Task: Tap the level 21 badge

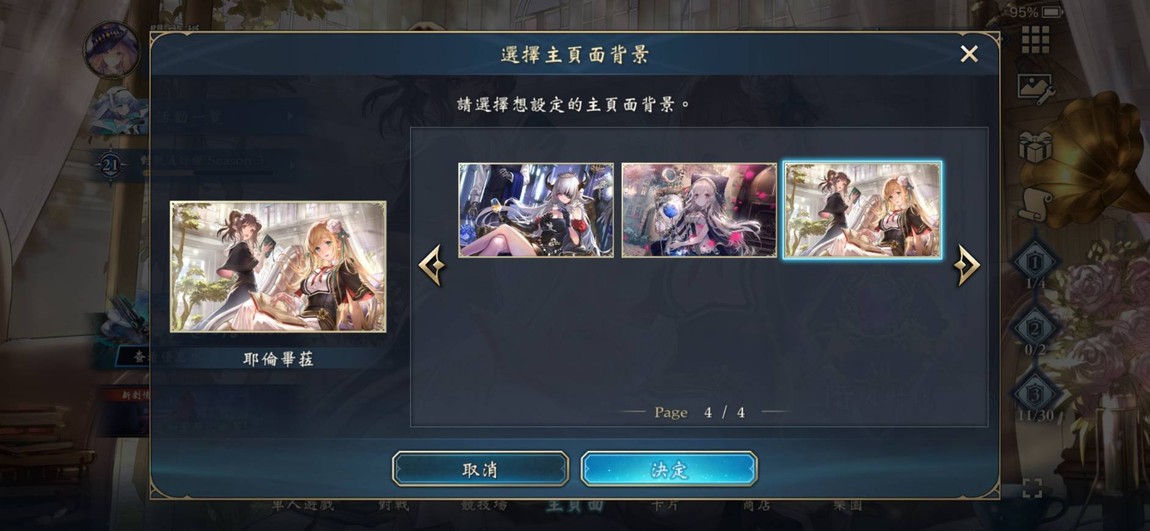Action: 110,166
